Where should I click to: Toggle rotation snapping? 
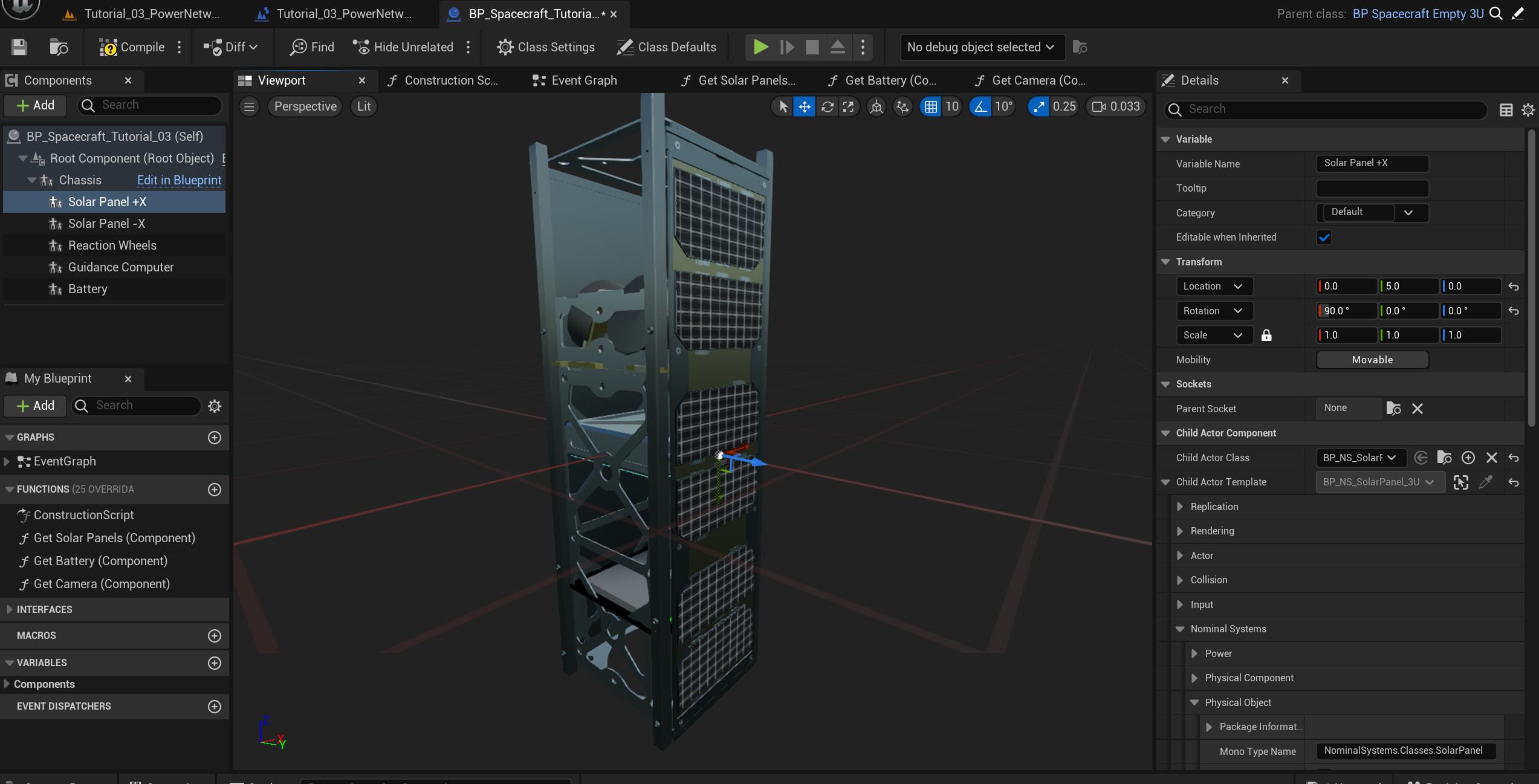pyautogui.click(x=980, y=106)
